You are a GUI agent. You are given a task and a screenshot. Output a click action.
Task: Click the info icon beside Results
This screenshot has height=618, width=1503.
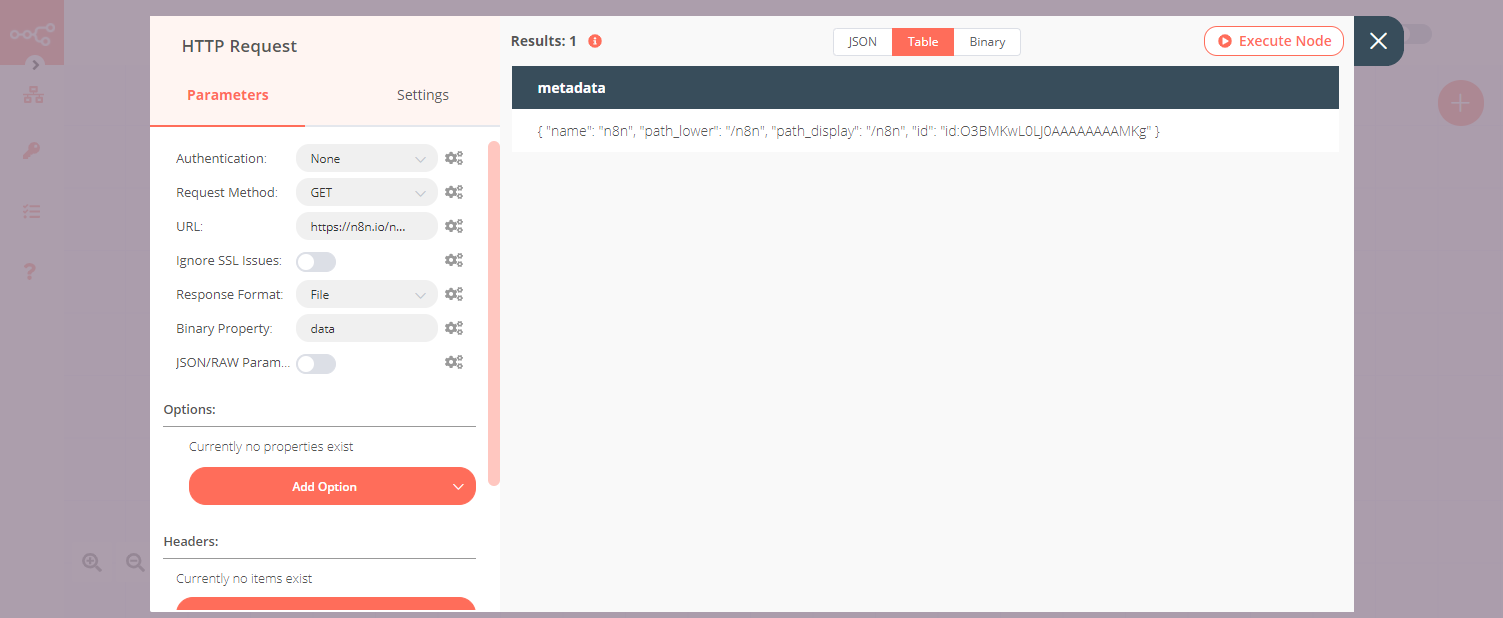click(595, 41)
